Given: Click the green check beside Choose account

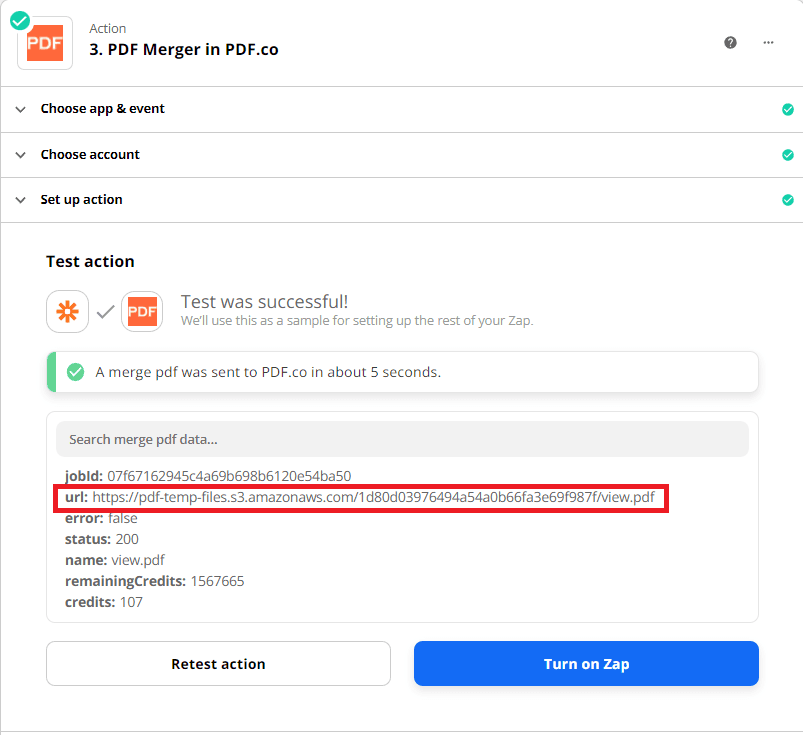Looking at the screenshot, I should 787,155.
